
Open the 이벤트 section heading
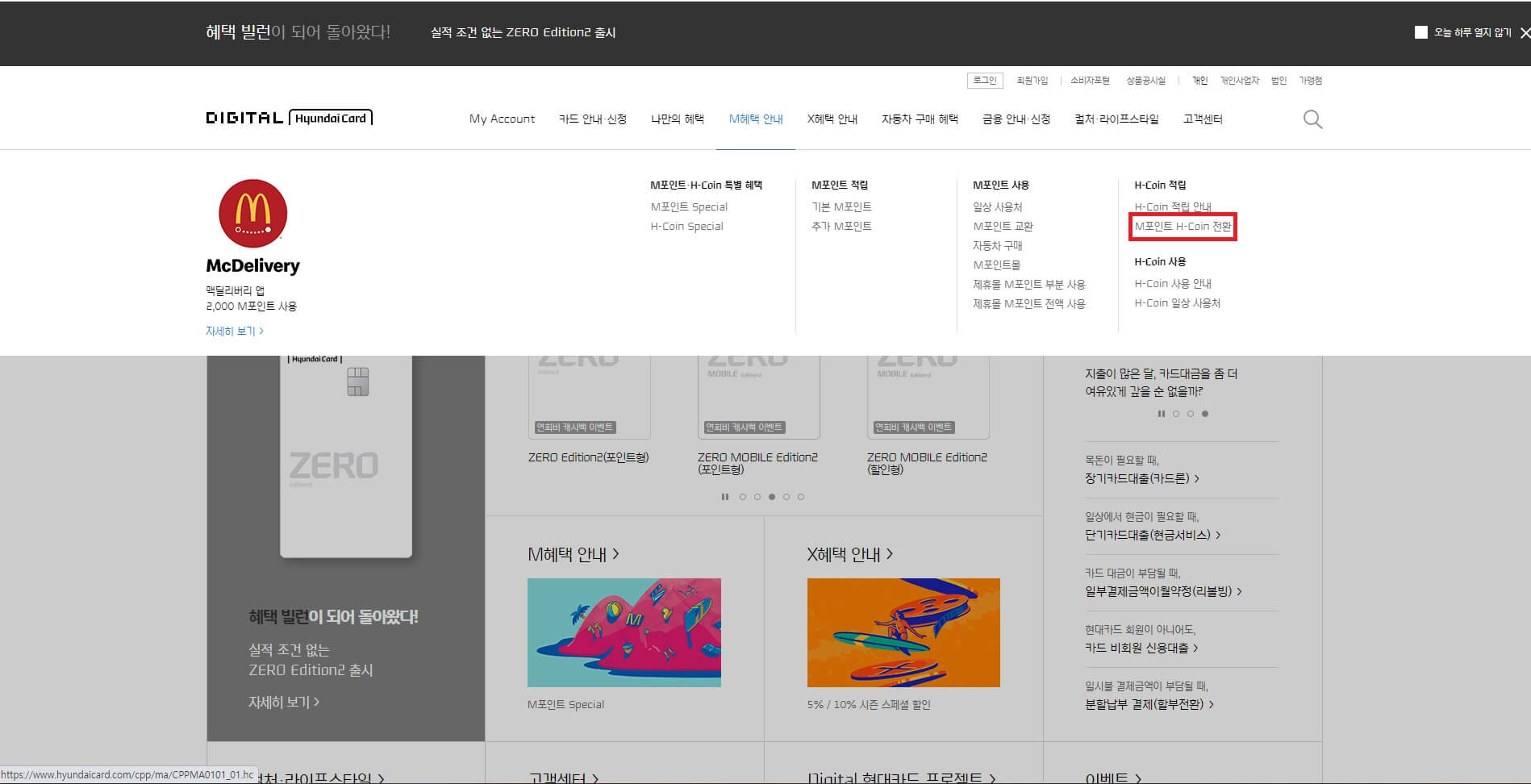click(x=1113, y=778)
